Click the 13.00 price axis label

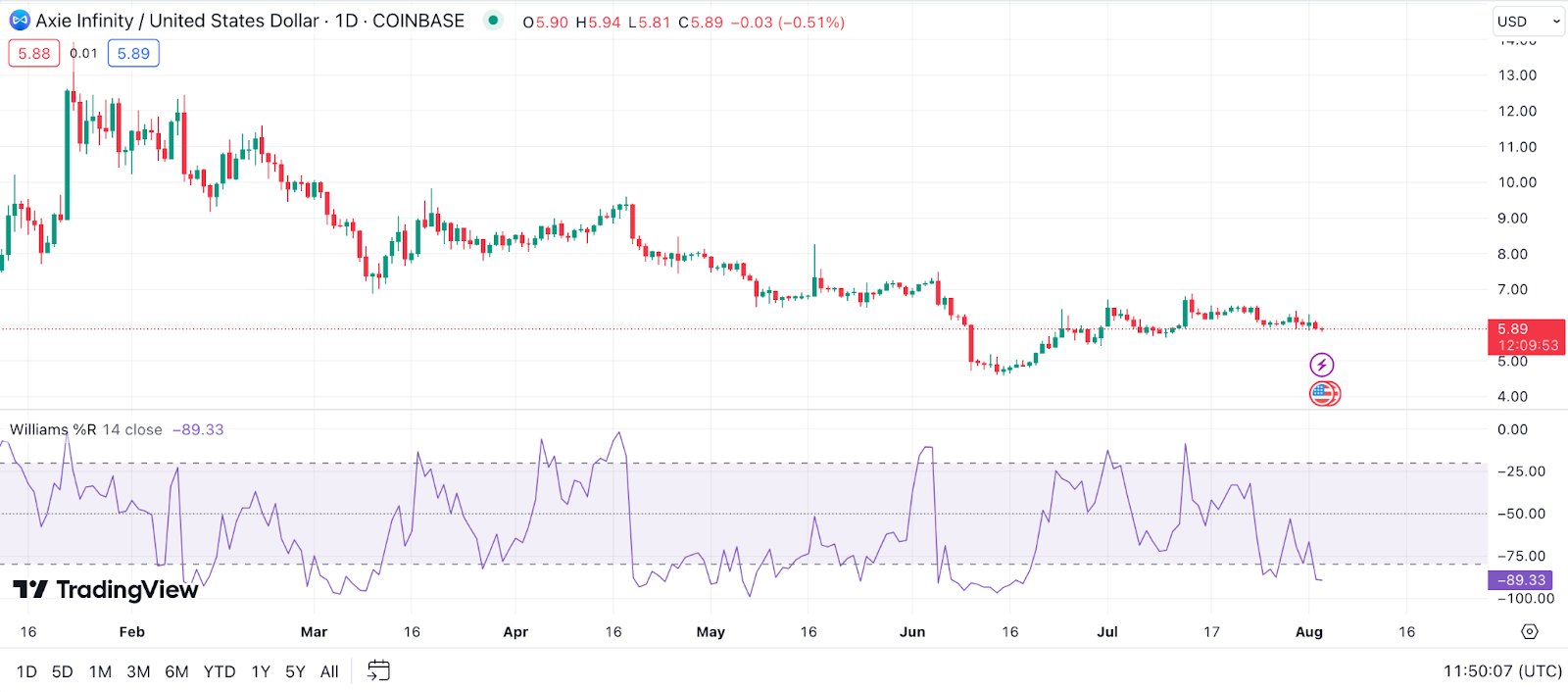(1517, 75)
